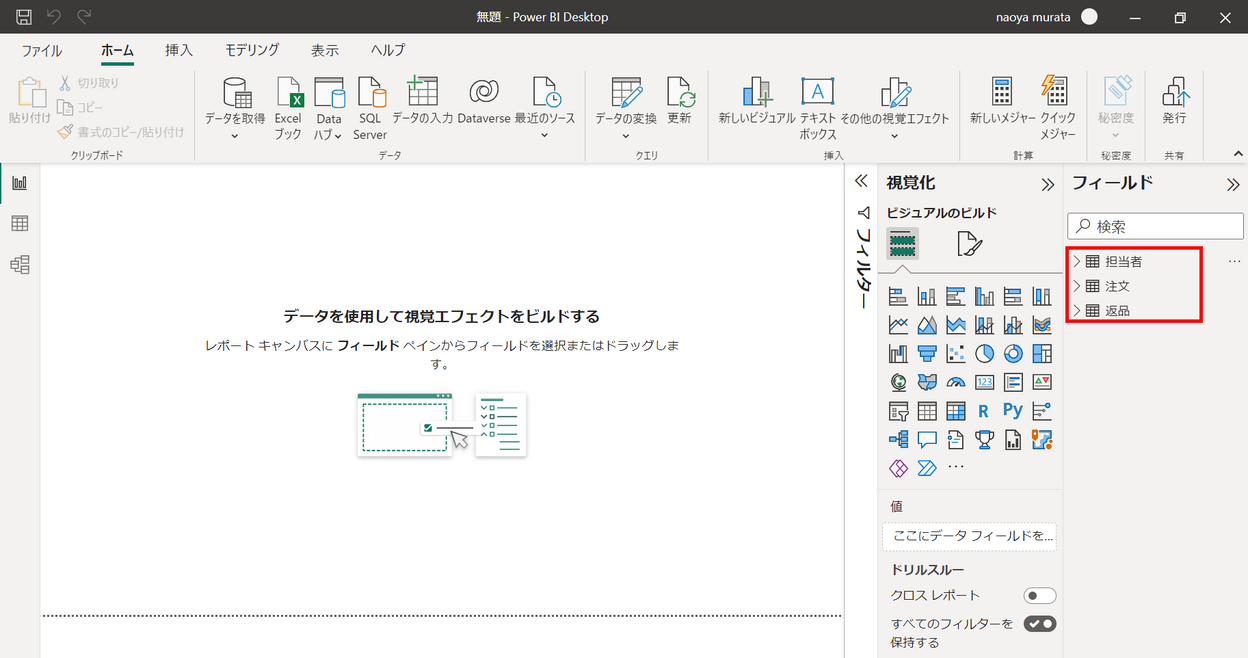This screenshot has width=1248, height=658.
Task: Select the treemap visual
Action: [1042, 354]
